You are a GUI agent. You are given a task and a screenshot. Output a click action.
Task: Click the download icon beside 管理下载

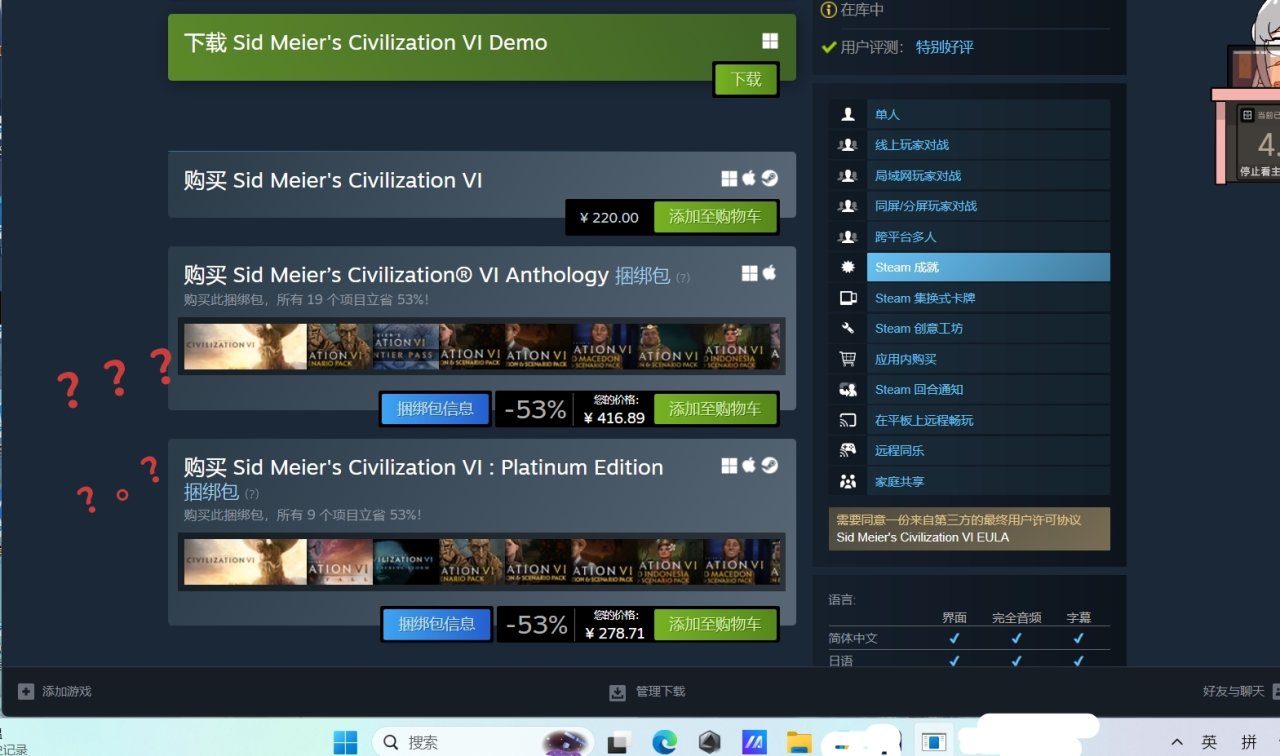[617, 692]
